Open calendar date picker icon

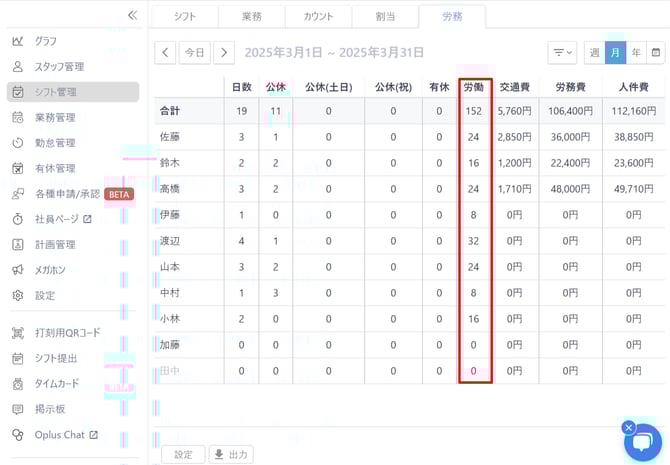pyautogui.click(x=655, y=52)
